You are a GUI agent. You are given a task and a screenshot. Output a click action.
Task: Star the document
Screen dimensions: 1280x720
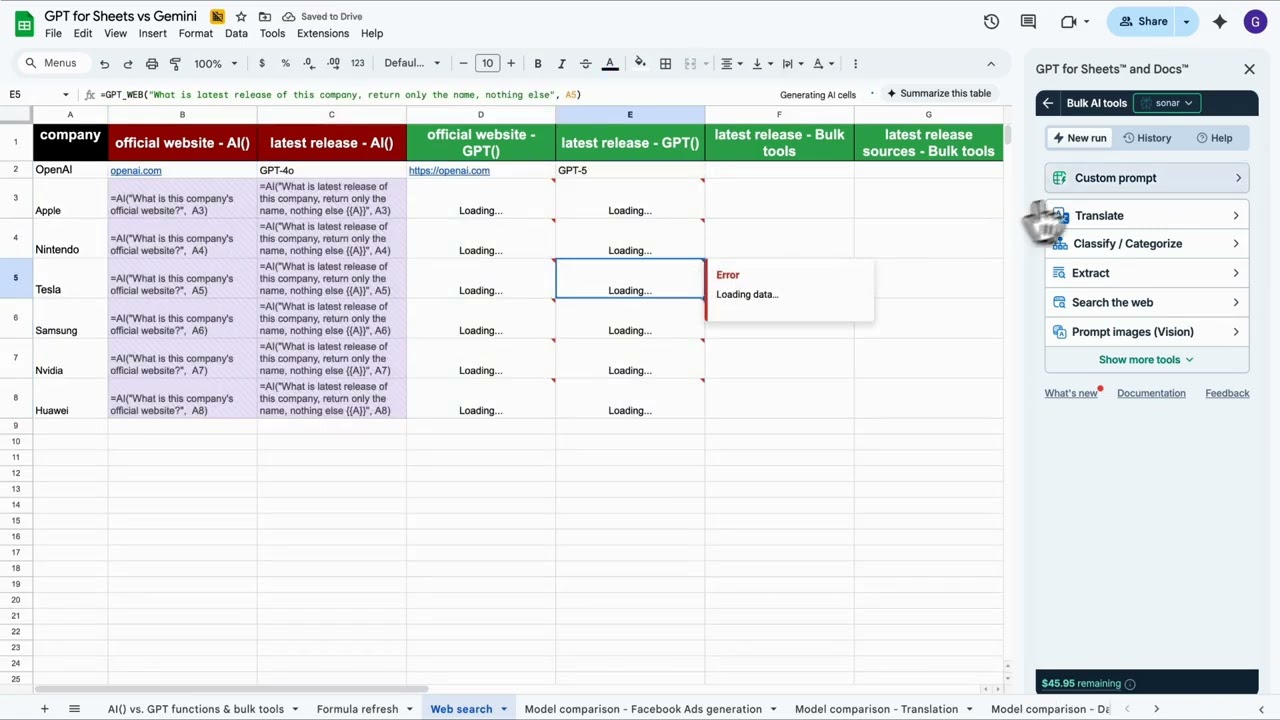(241, 17)
